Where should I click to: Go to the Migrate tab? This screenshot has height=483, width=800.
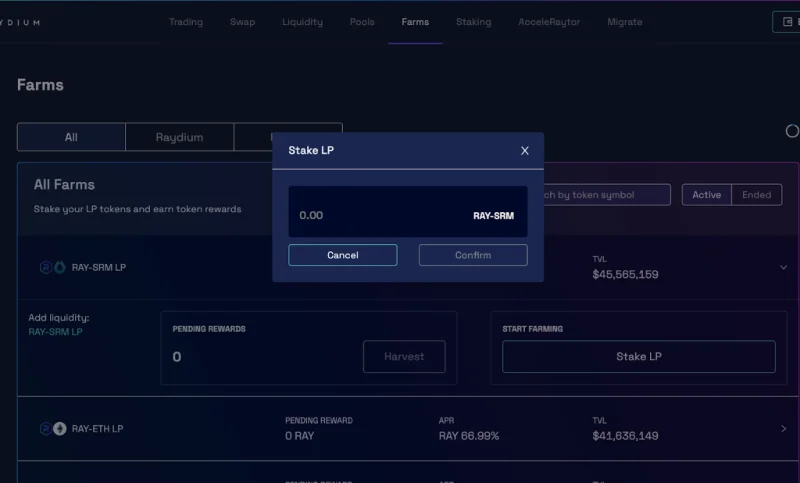coord(624,22)
